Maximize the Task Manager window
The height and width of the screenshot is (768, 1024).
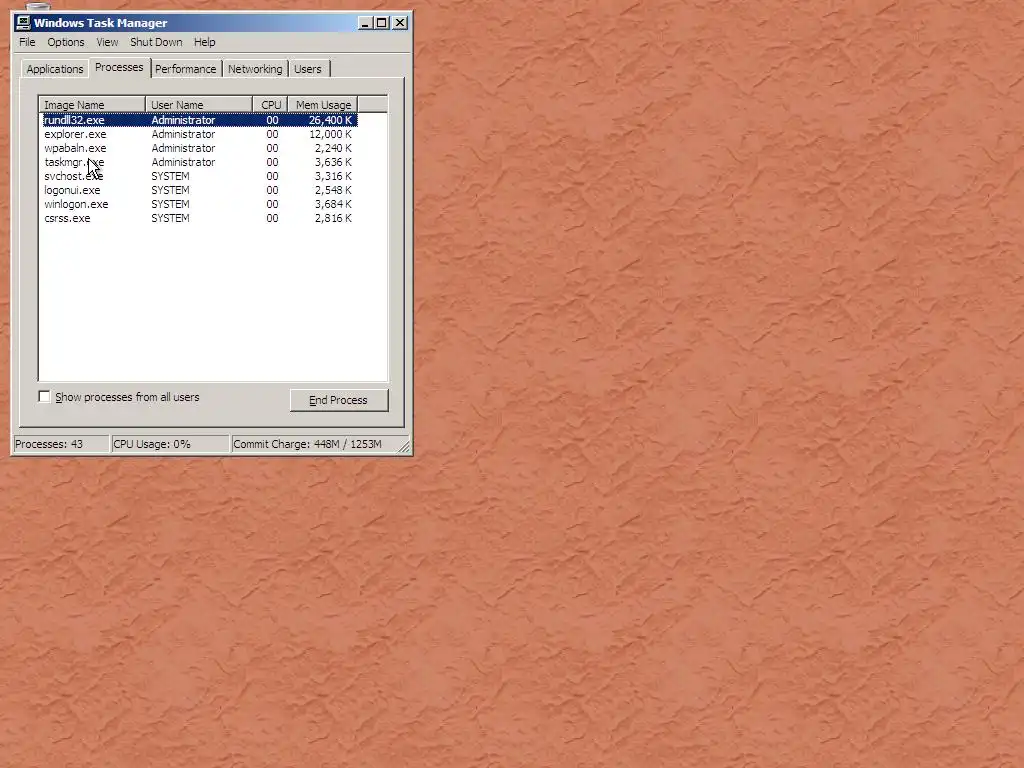[381, 23]
